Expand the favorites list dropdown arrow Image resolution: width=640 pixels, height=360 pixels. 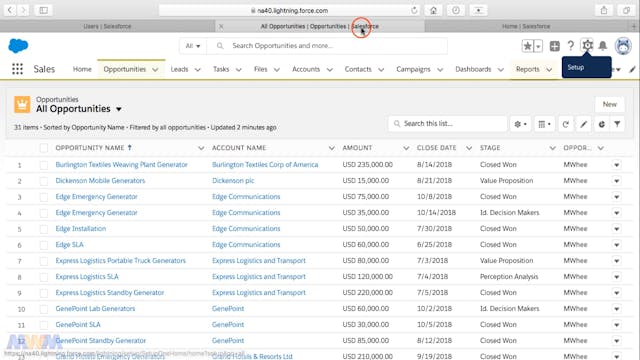coord(538,46)
